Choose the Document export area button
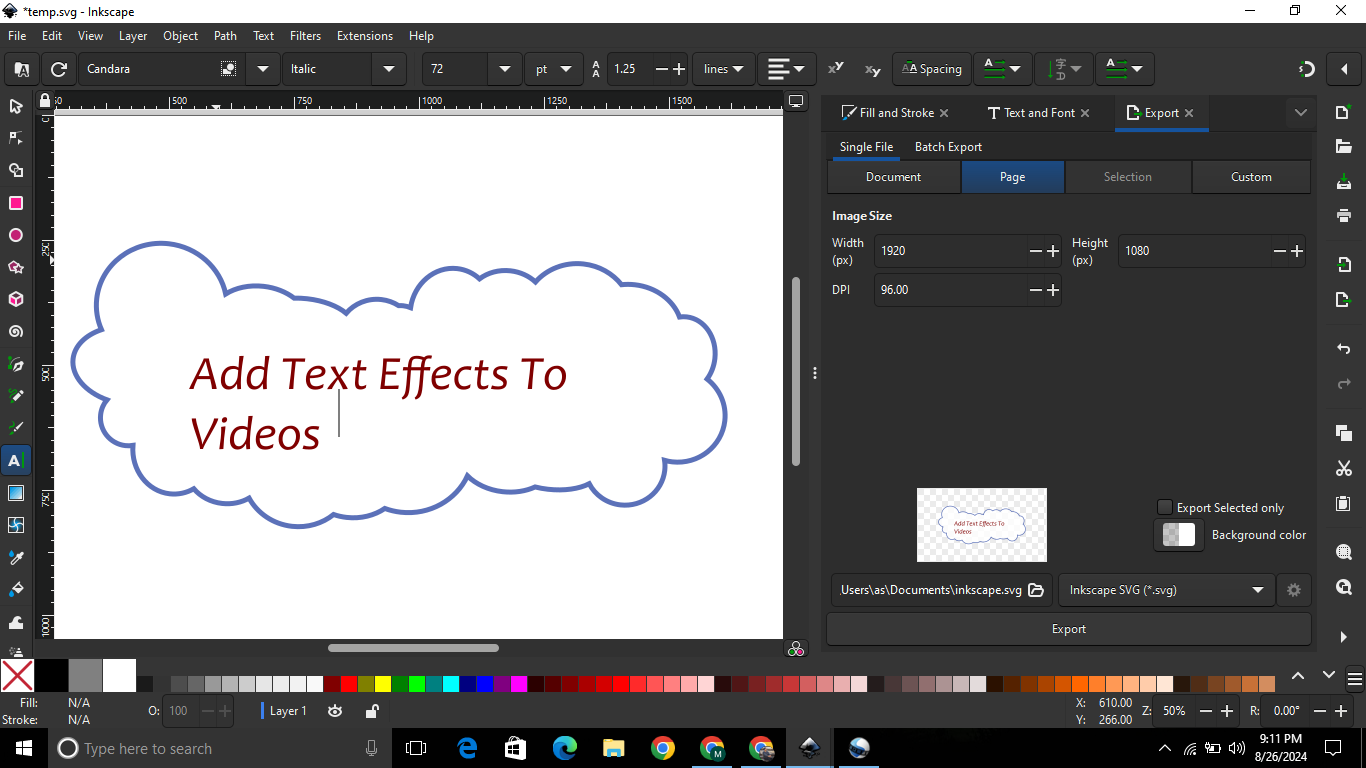This screenshot has height=768, width=1366. pos(893,177)
